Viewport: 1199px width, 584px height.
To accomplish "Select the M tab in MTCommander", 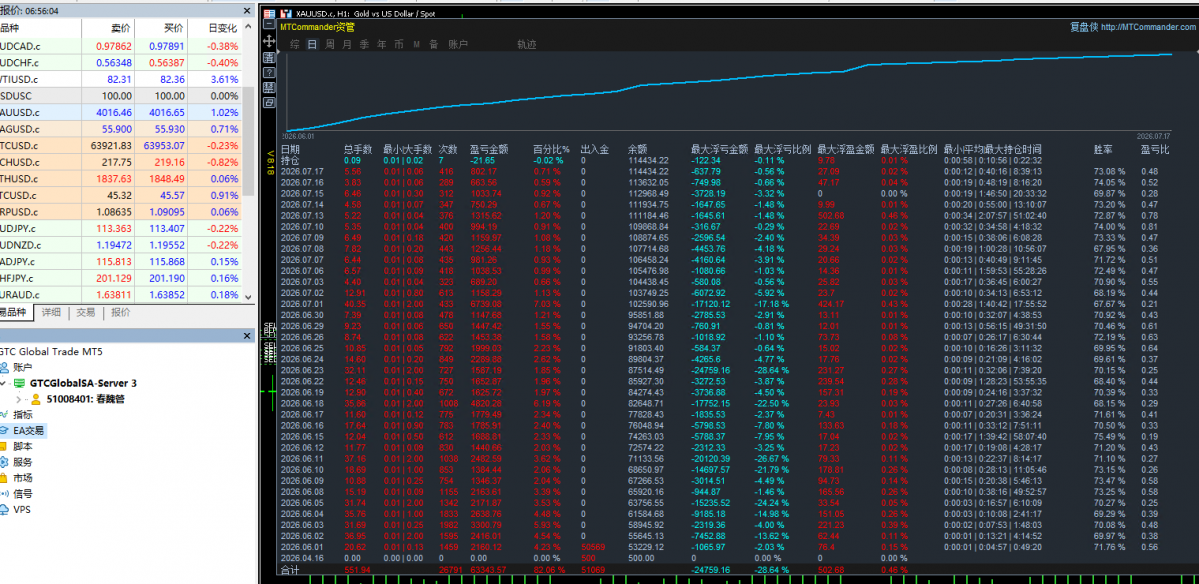I will coord(417,44).
